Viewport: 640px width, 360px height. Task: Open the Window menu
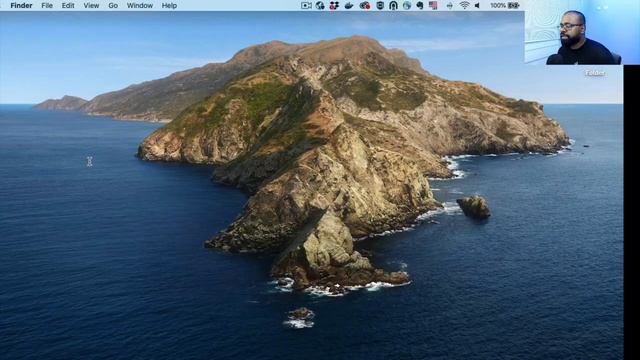tap(140, 6)
